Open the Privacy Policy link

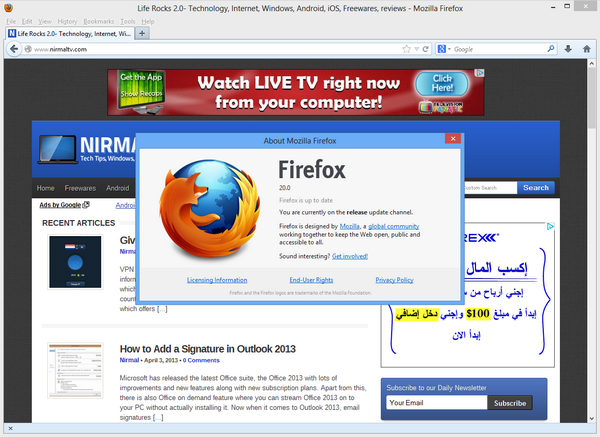(x=394, y=280)
